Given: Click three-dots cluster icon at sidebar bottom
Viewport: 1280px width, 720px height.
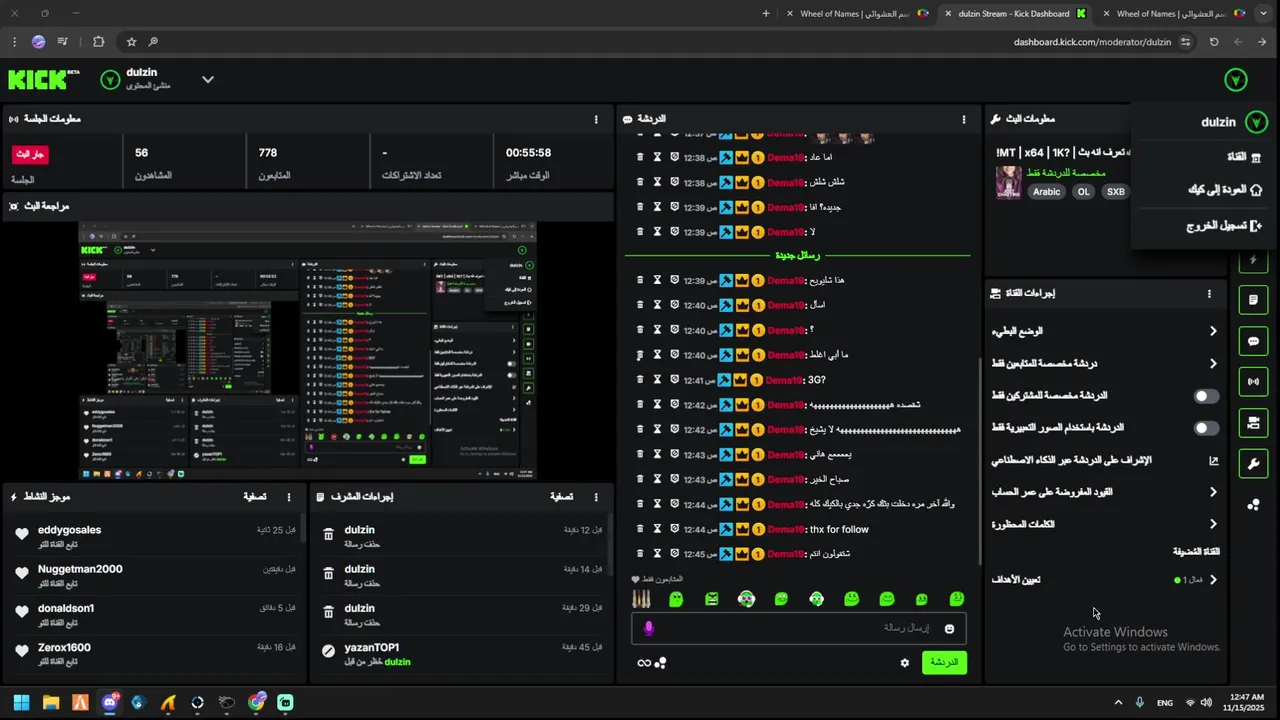Looking at the screenshot, I should coord(1253,505).
